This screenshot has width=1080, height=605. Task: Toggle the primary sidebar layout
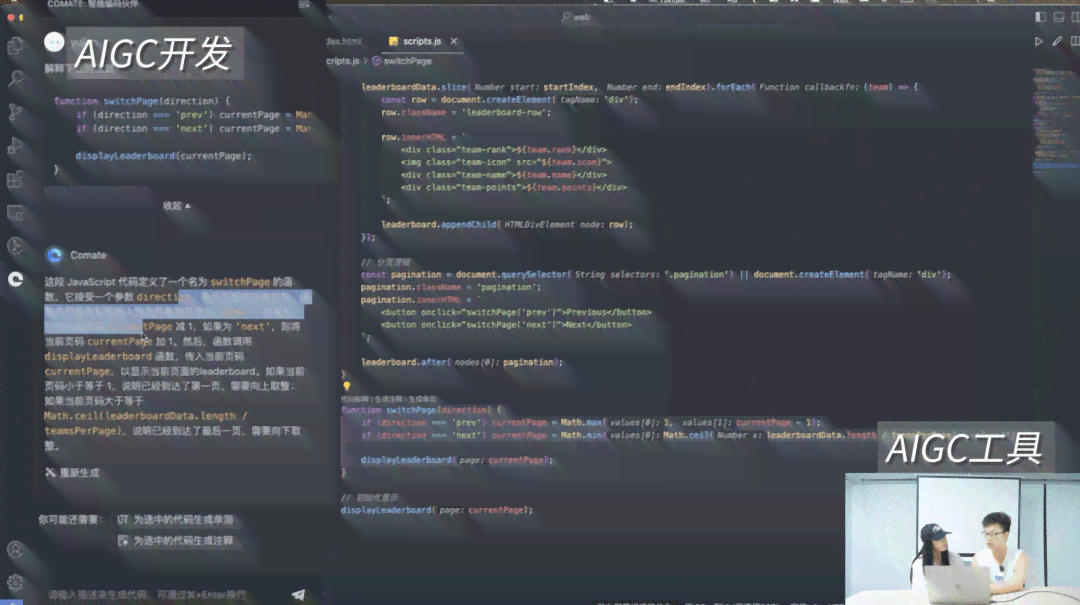click(1041, 17)
